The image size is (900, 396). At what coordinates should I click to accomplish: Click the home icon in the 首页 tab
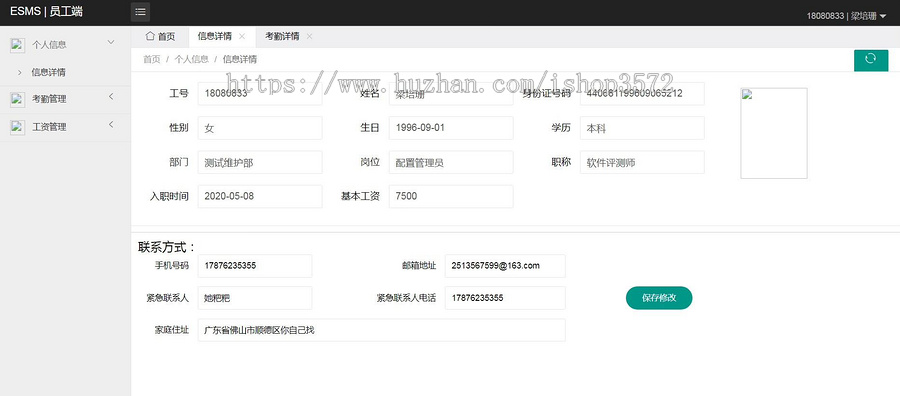point(150,36)
